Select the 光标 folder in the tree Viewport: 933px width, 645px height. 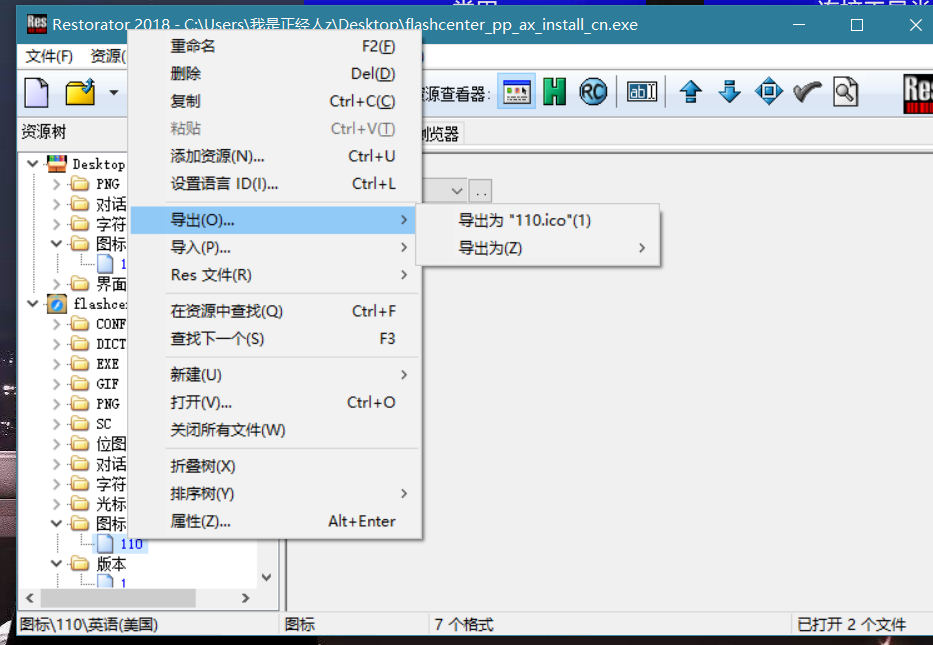click(111, 504)
